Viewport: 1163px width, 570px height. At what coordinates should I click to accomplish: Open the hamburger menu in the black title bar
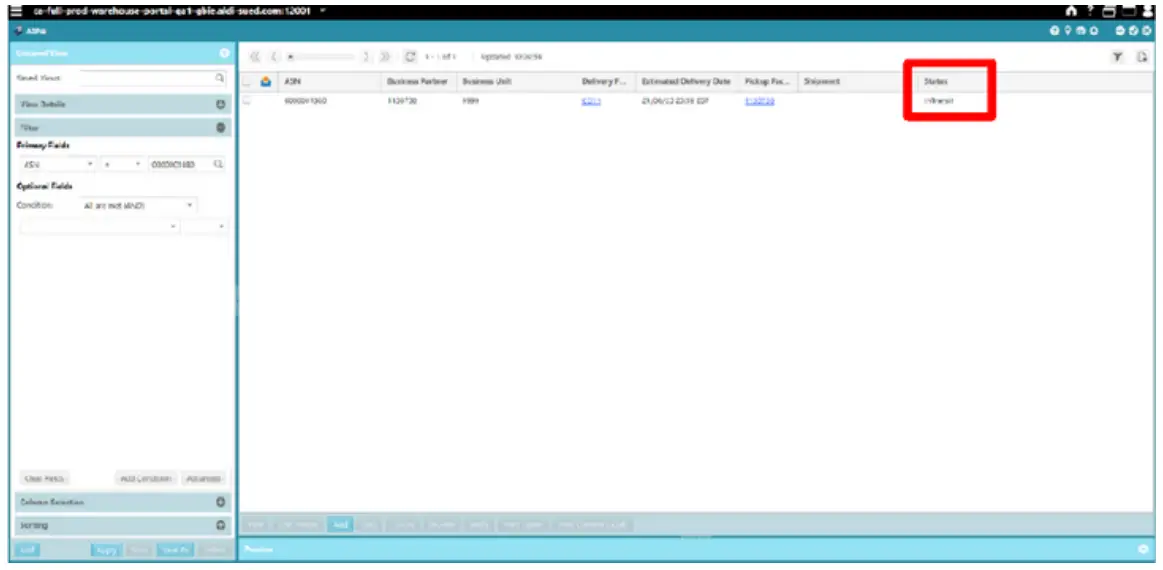(16, 12)
